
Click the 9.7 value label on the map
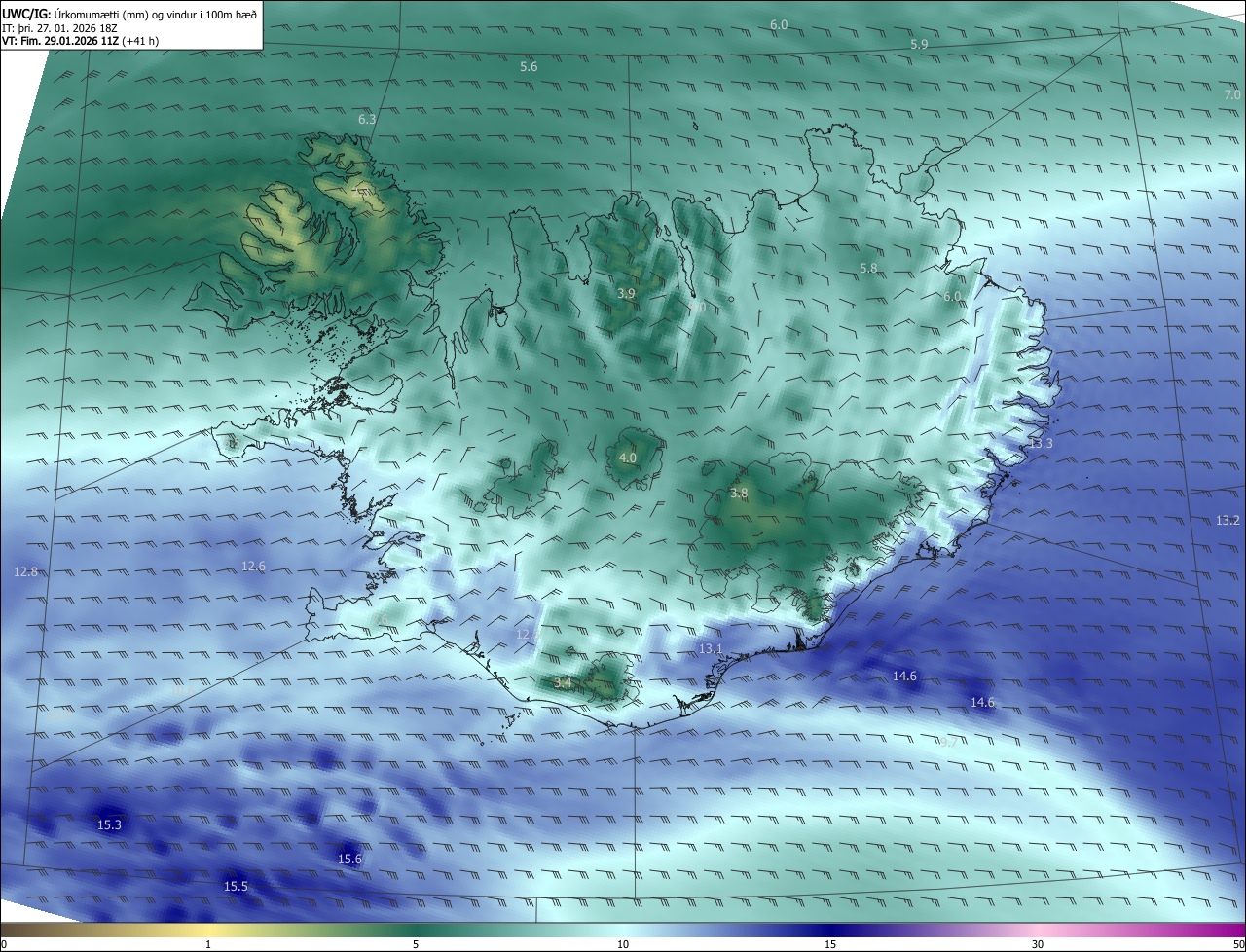947,742
